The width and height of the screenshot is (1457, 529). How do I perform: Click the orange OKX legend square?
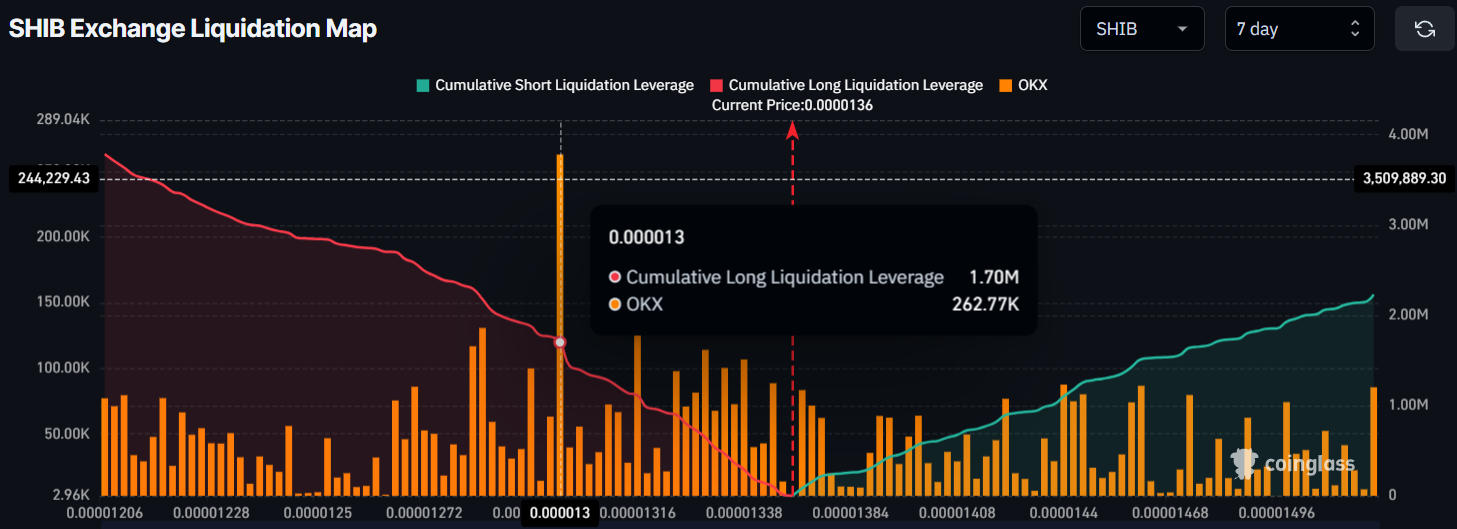click(1002, 85)
